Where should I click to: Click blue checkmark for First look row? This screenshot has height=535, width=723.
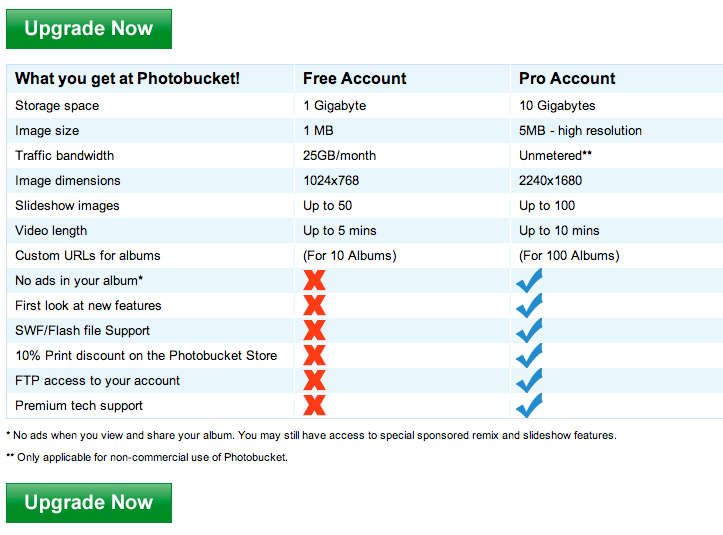[x=530, y=306]
